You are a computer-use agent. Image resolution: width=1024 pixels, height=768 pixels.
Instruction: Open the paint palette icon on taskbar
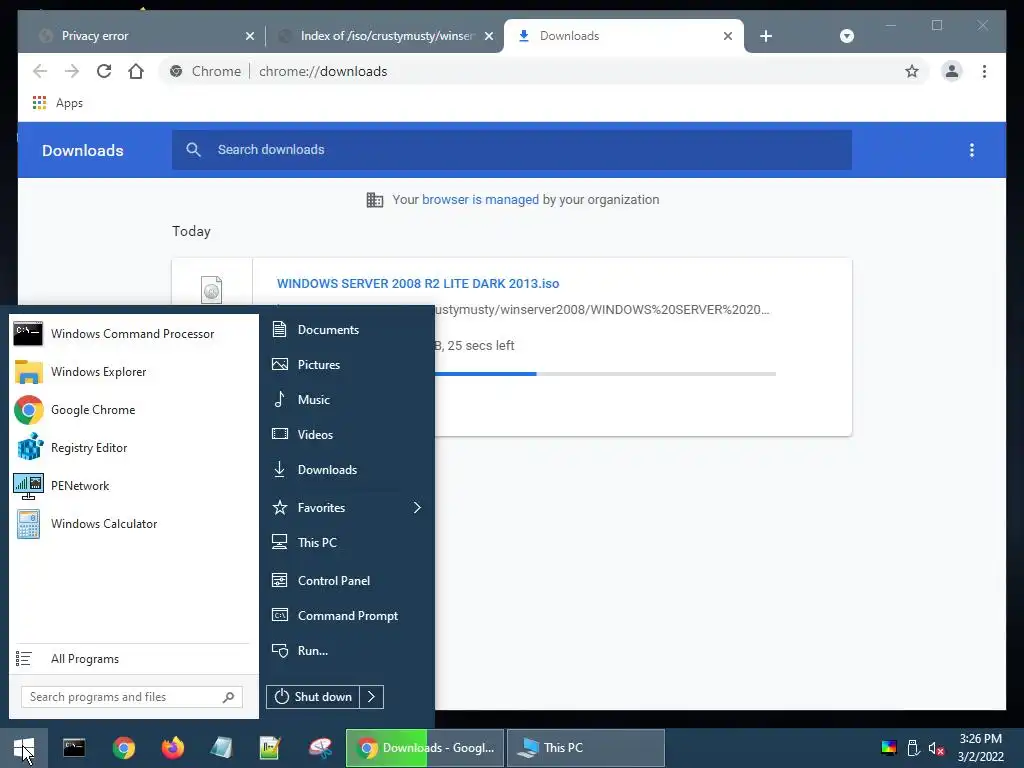point(320,748)
